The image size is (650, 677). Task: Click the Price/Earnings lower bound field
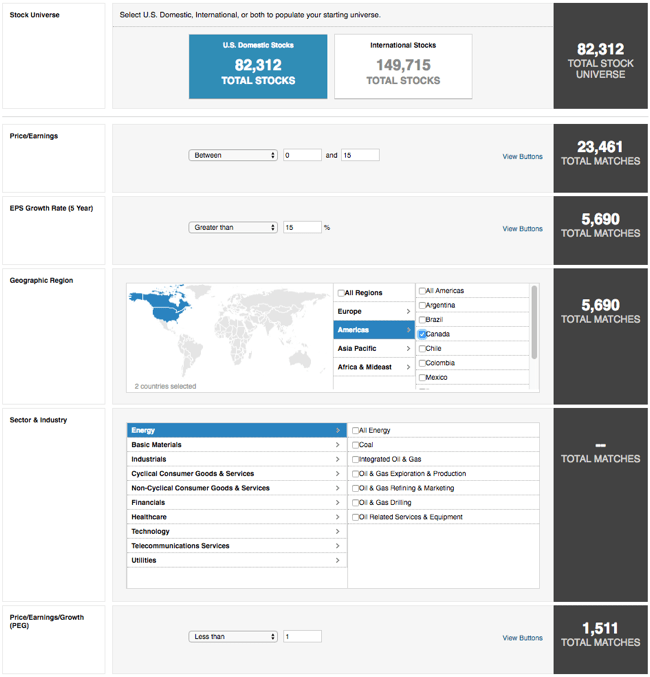click(302, 155)
